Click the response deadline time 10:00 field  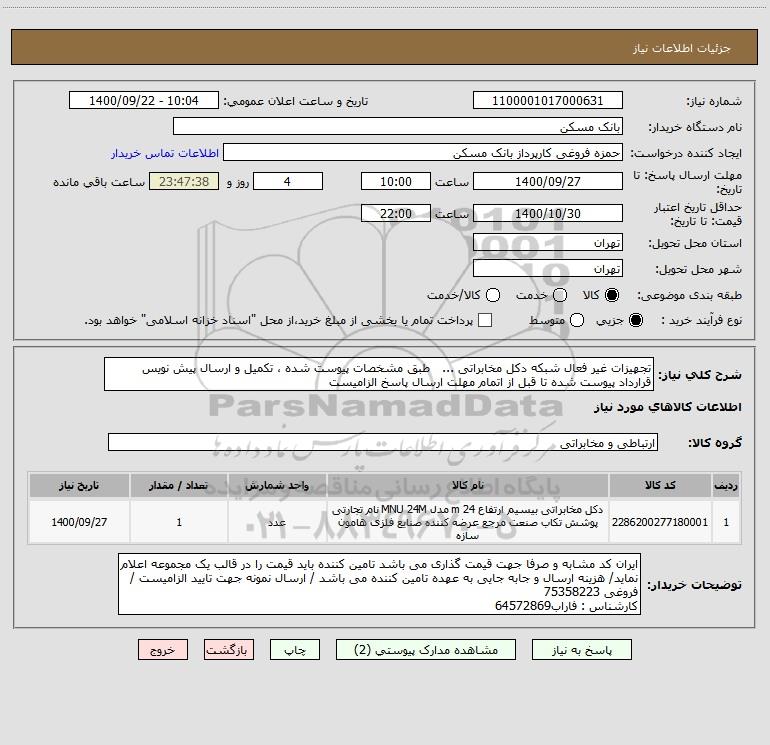pos(396,181)
